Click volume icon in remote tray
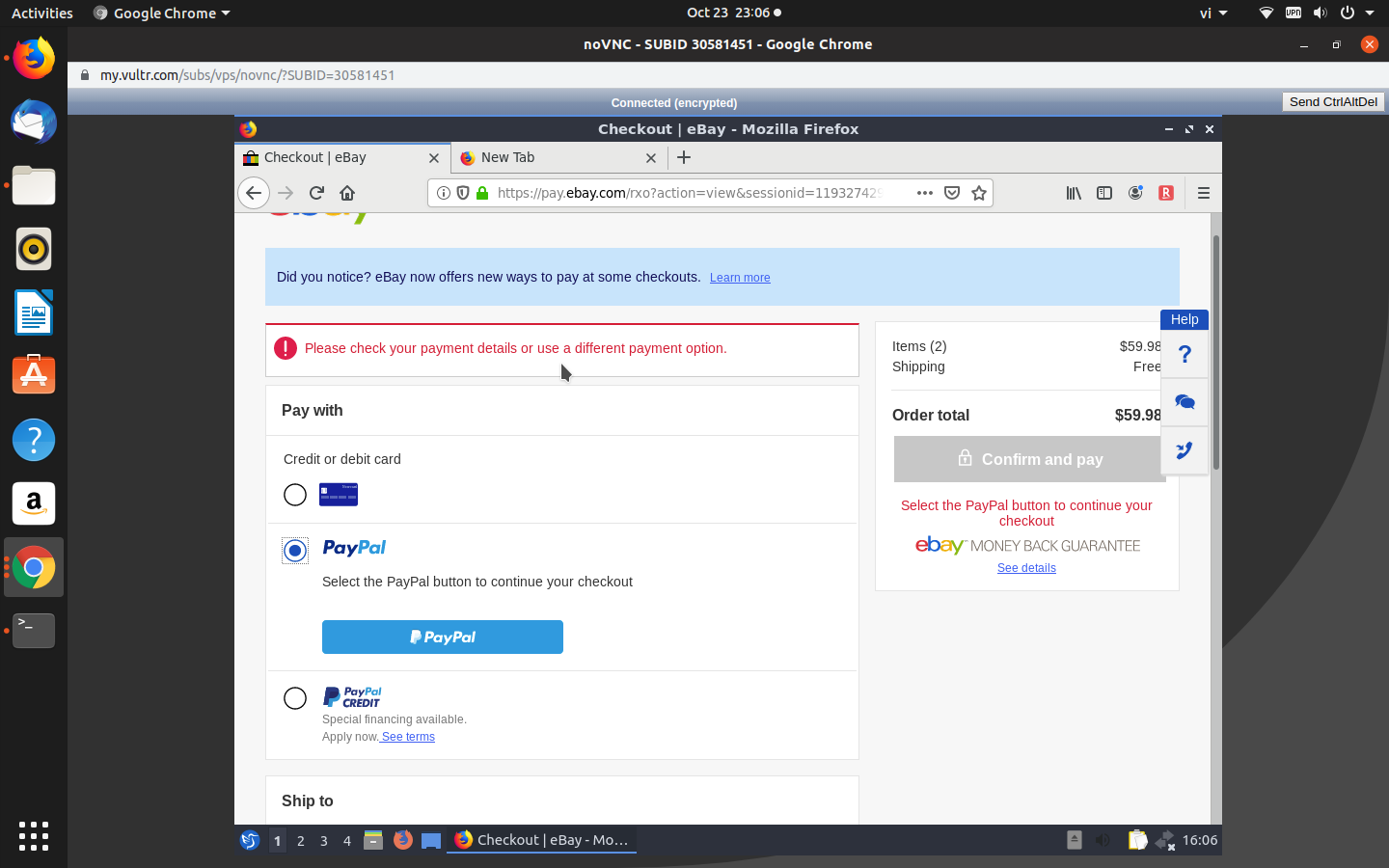 click(1103, 840)
